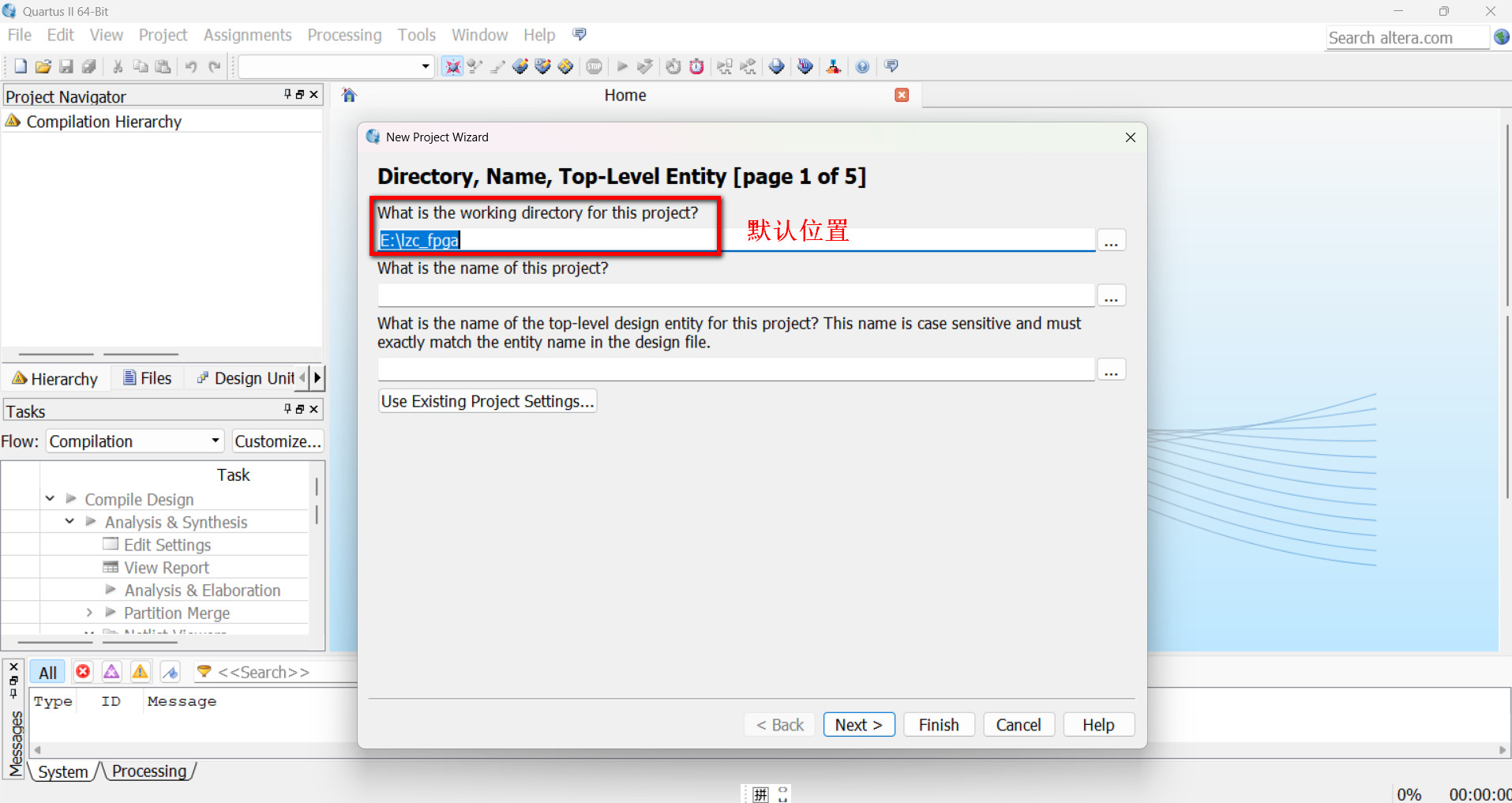Click the red Stop Processing icon
The height and width of the screenshot is (803, 1512).
[595, 66]
